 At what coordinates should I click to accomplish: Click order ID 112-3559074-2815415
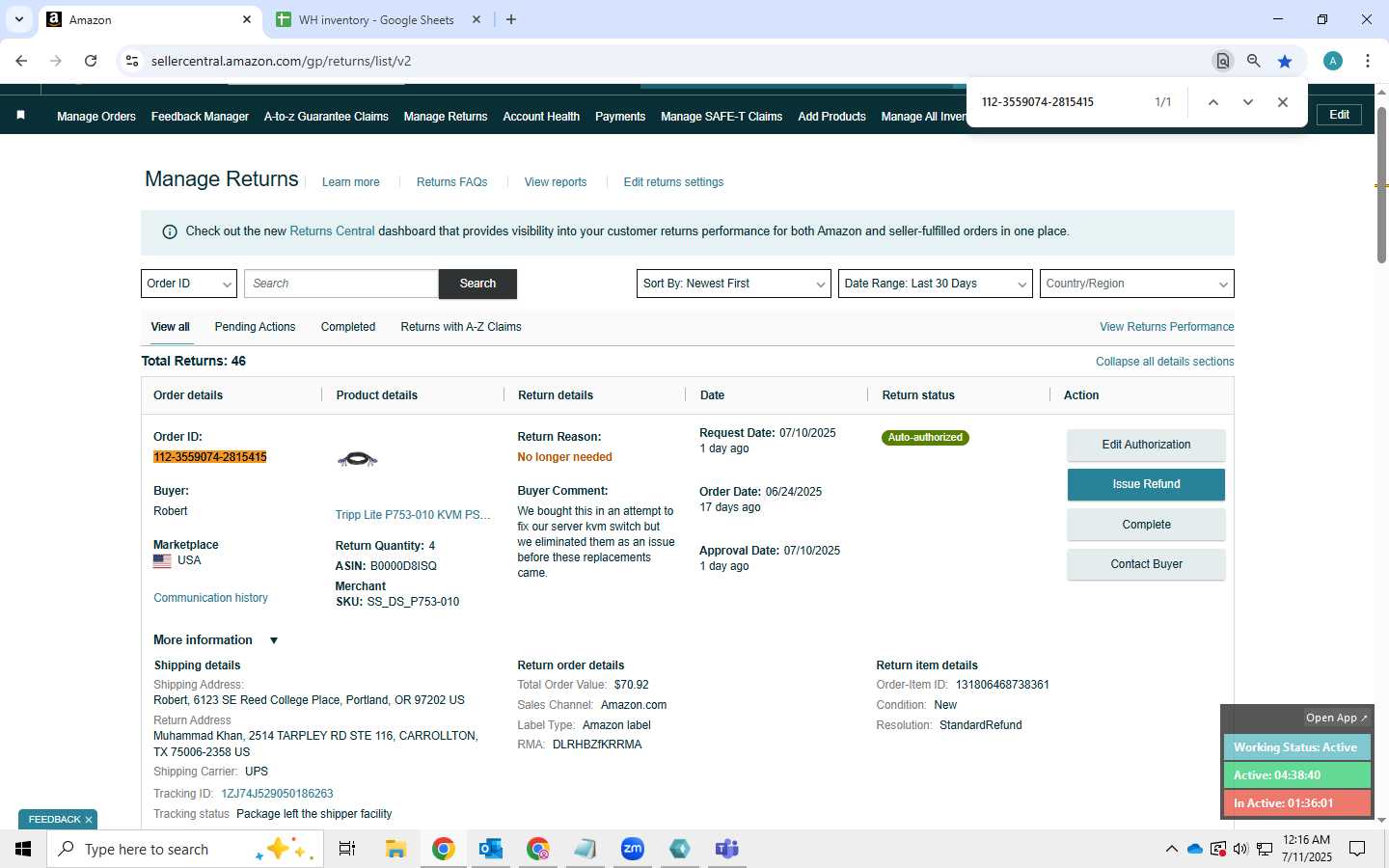click(x=210, y=457)
